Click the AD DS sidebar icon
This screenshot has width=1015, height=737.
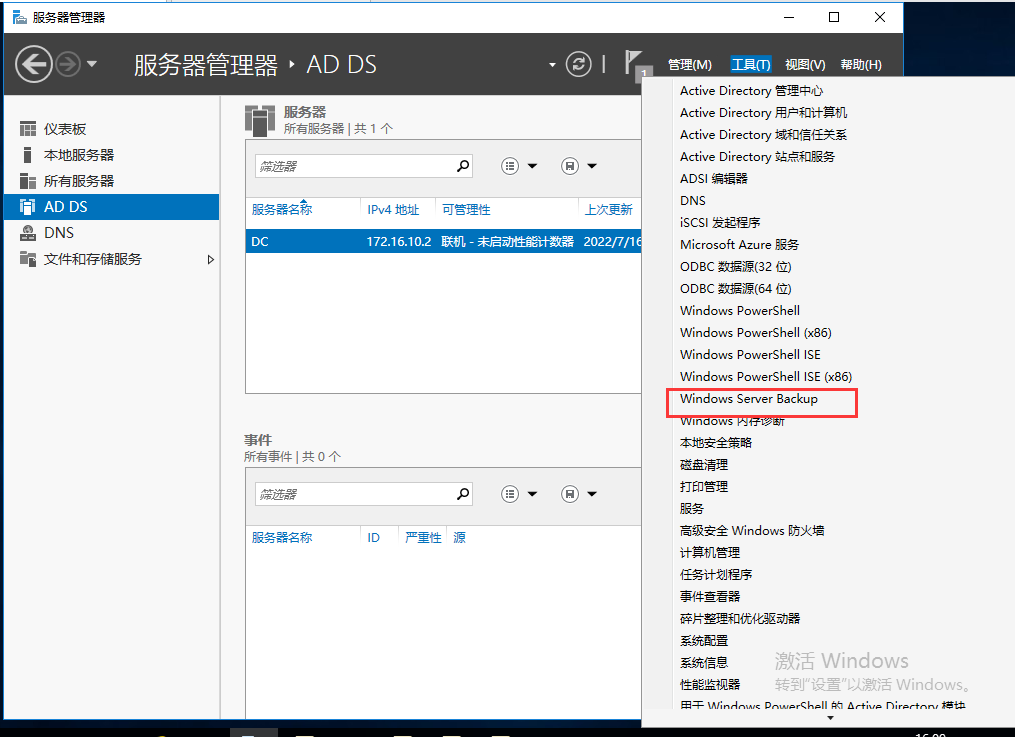click(28, 206)
